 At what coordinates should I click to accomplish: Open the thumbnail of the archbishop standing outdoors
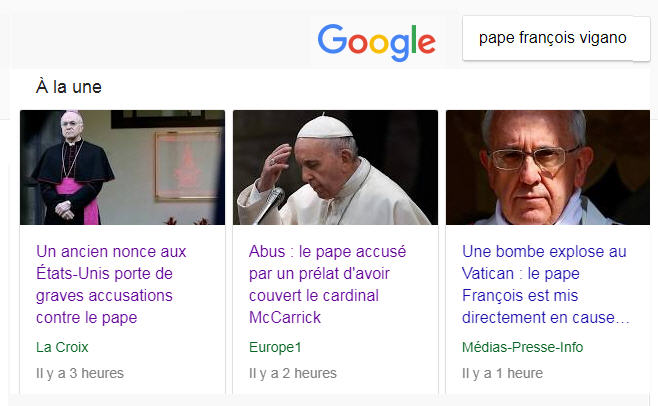[x=122, y=167]
